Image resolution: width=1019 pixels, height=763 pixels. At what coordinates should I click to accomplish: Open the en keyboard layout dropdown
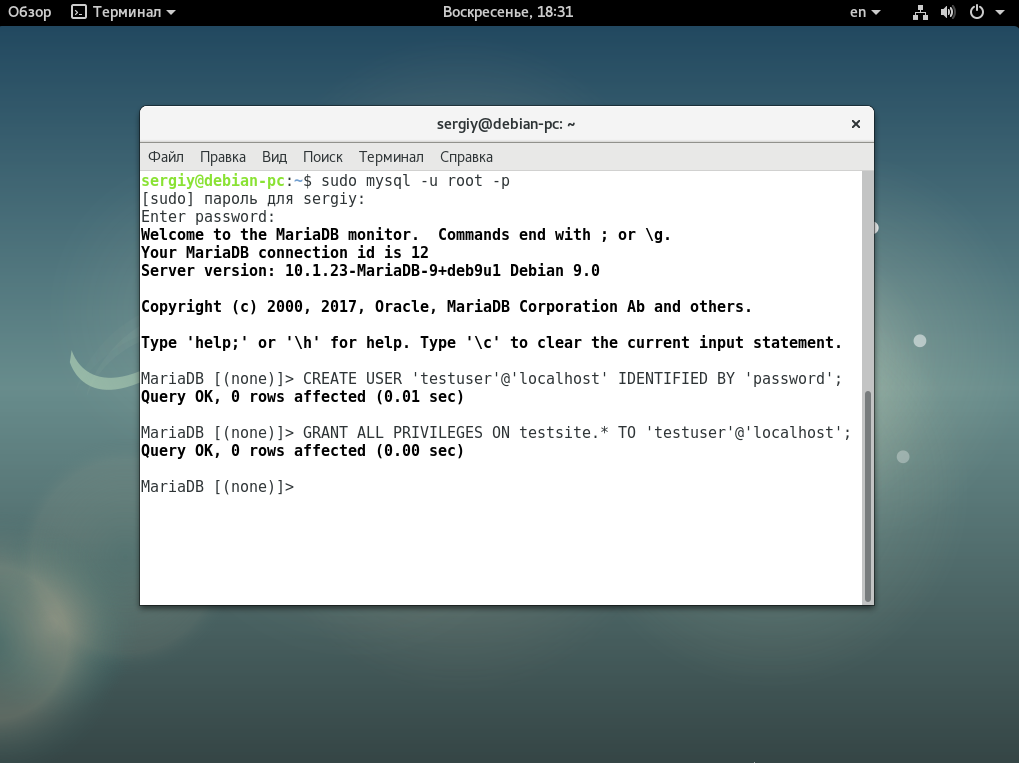click(x=865, y=12)
